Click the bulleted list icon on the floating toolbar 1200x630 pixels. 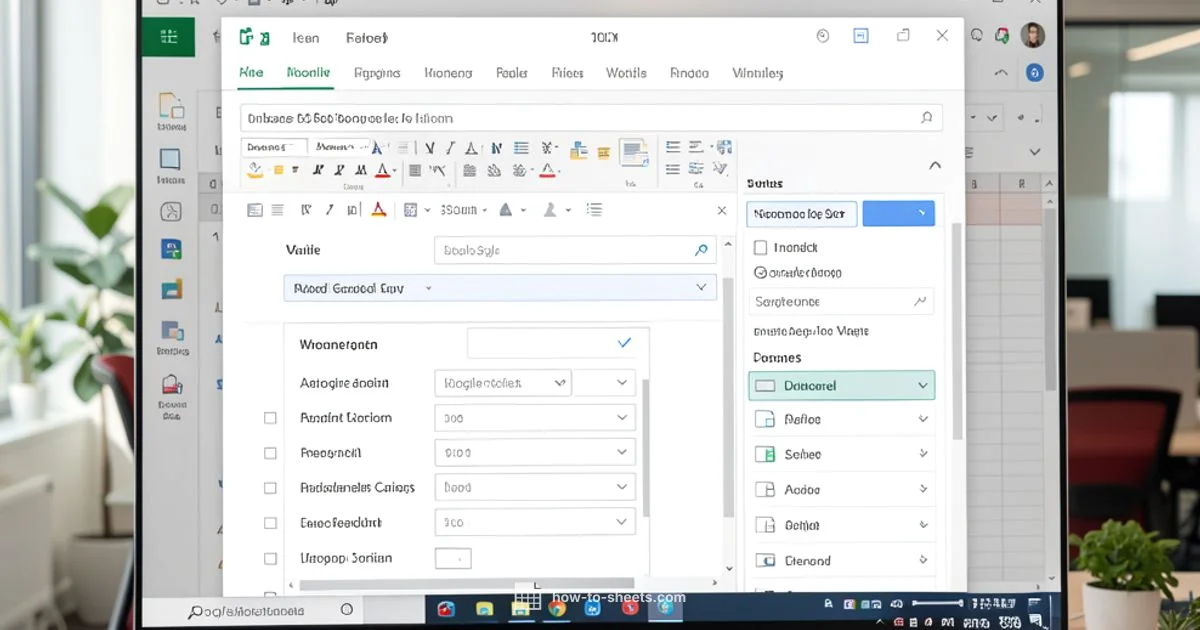point(596,210)
